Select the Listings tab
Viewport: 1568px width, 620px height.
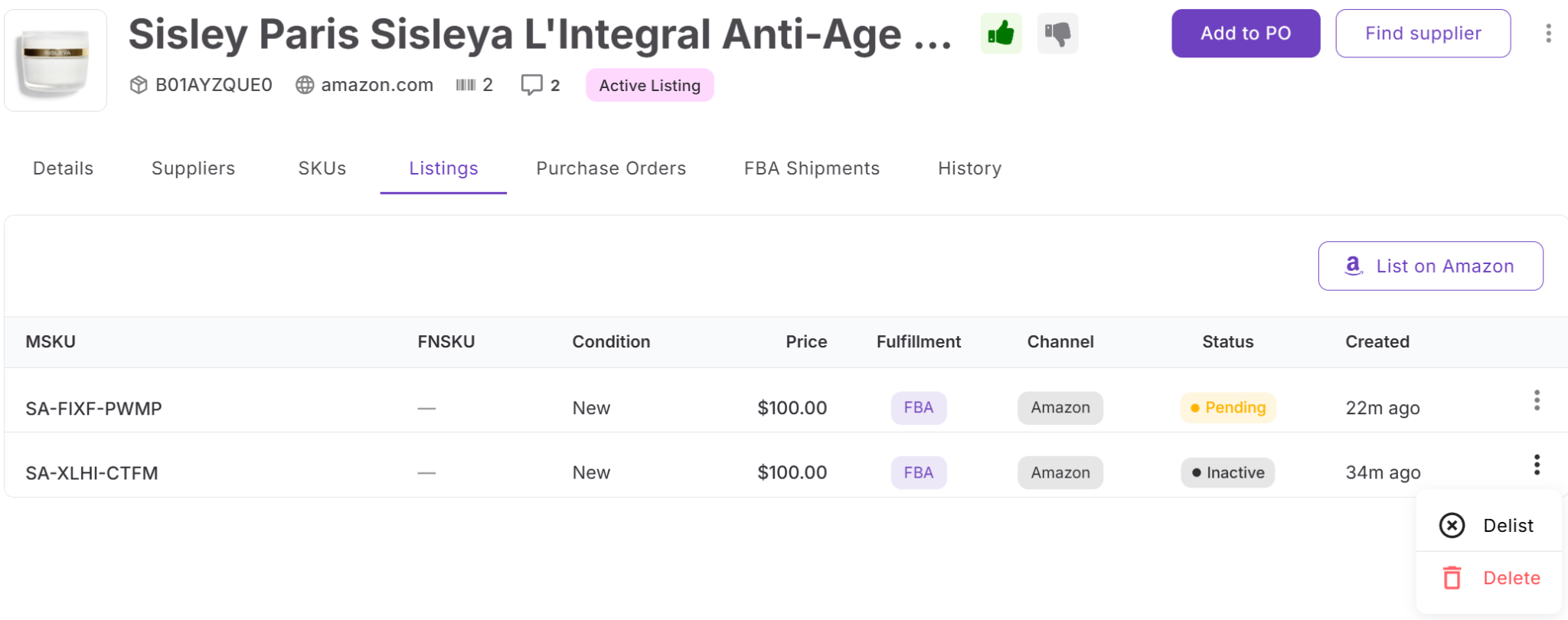443,168
